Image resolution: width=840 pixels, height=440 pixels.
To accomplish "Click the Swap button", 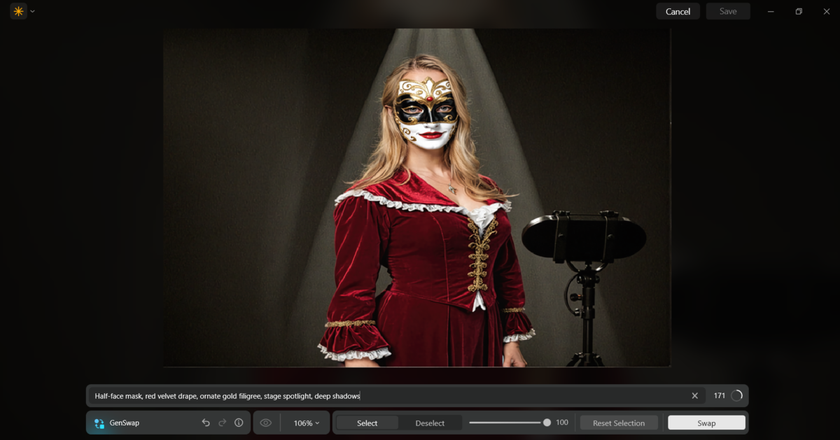I will tap(706, 423).
